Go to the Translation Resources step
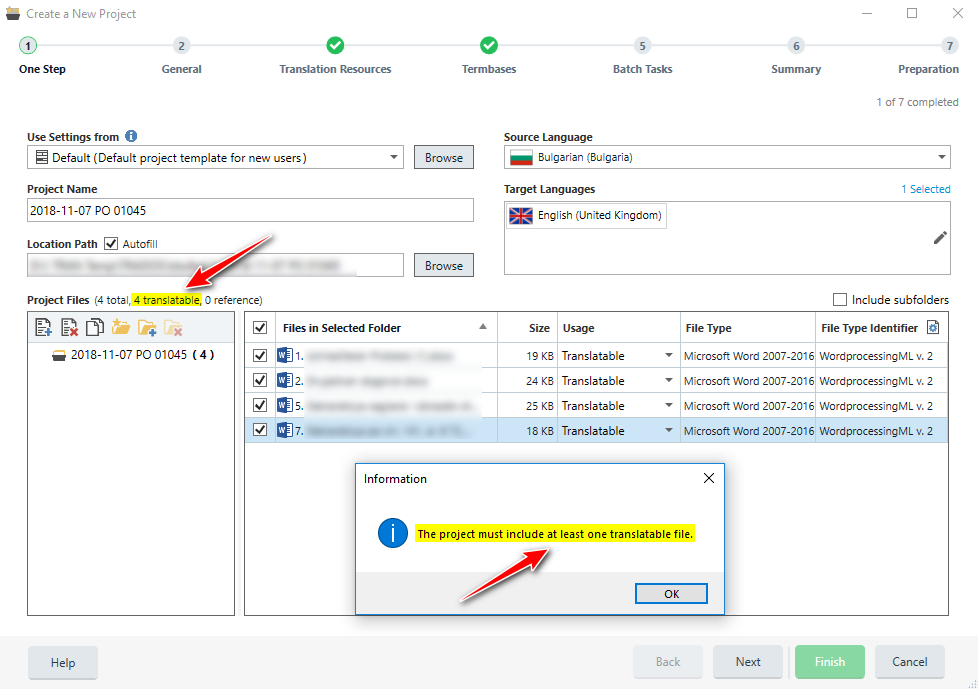The height and width of the screenshot is (689, 978). tap(336, 46)
